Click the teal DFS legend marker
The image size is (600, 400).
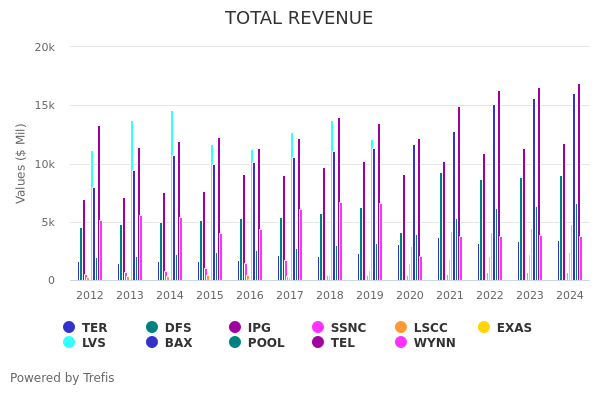pos(152,327)
